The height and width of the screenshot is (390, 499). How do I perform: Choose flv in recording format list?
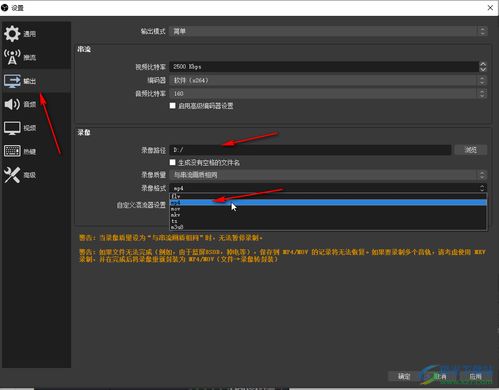(328, 196)
